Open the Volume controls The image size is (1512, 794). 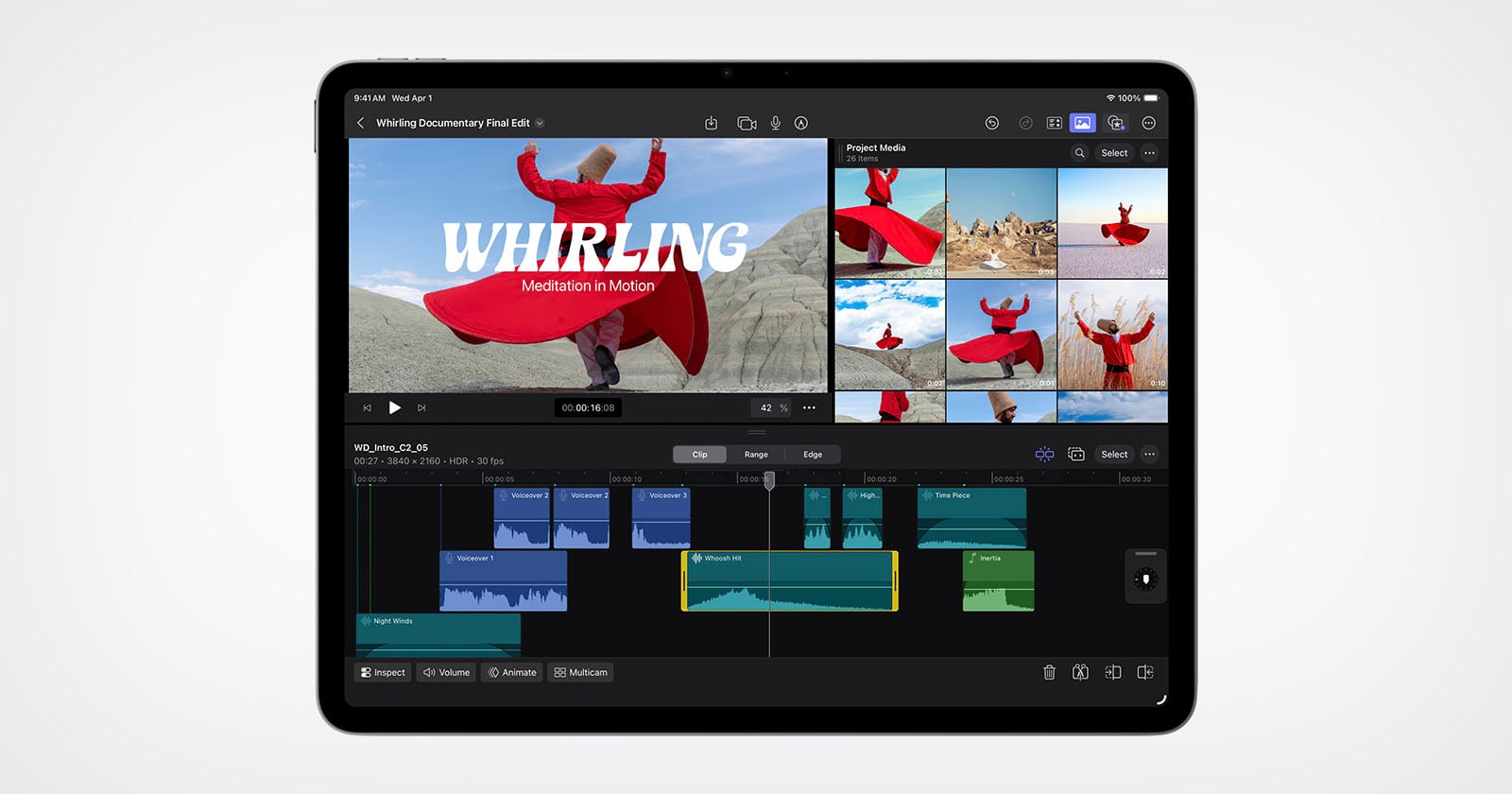coord(446,672)
